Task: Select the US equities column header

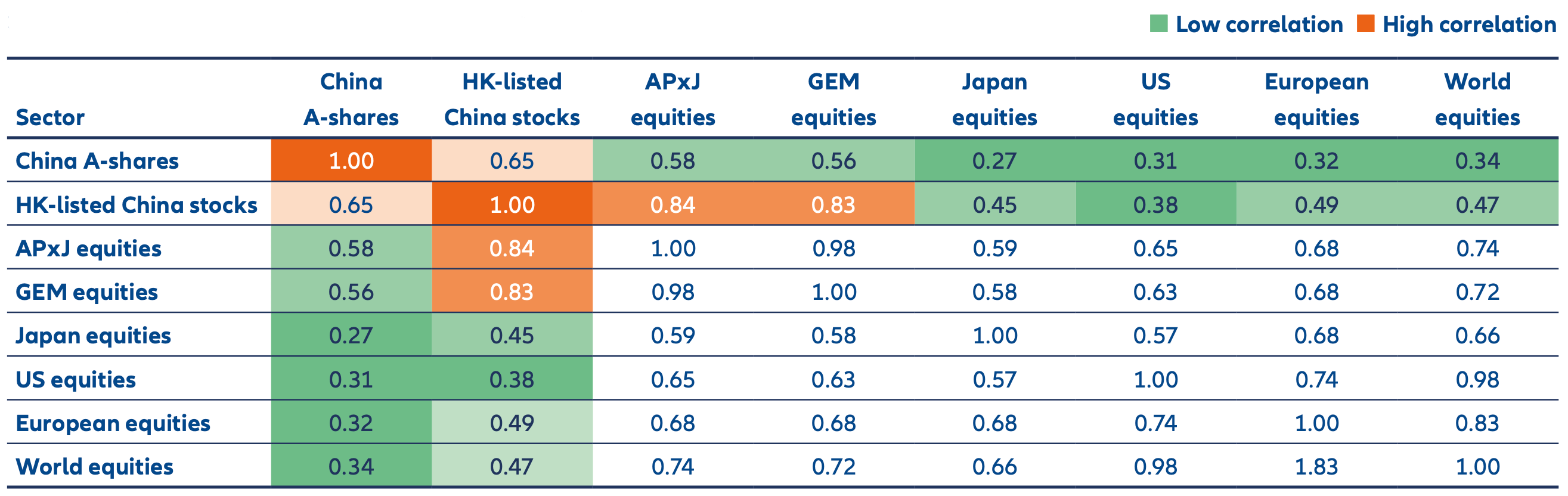Action: [1155, 99]
